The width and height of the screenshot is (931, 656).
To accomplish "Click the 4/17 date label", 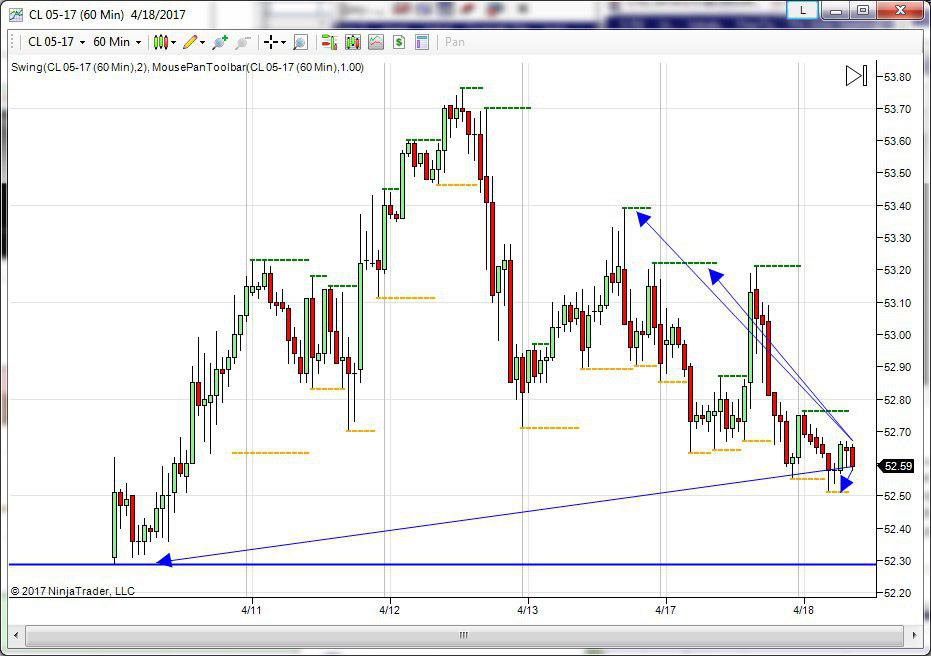I will tap(666, 610).
